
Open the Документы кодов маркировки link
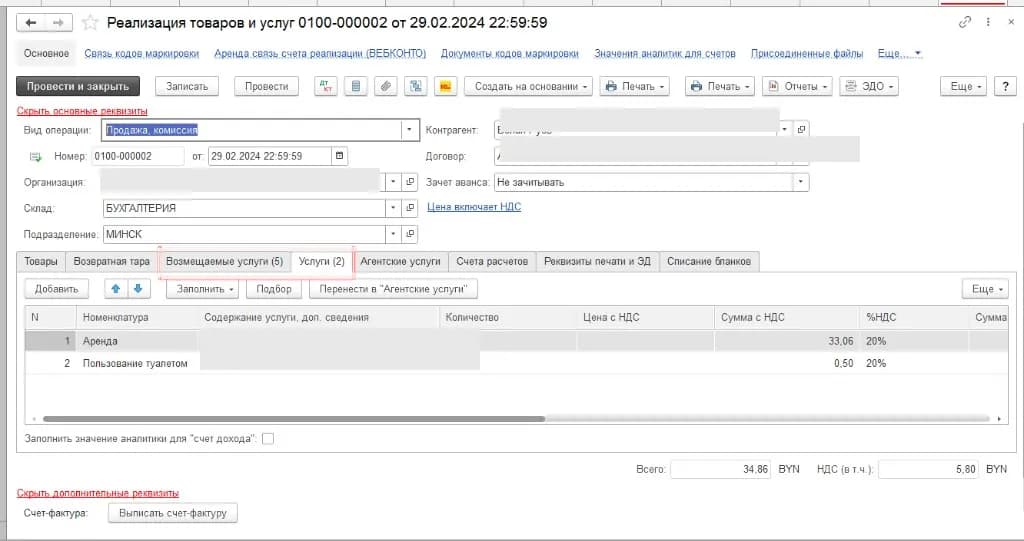[509, 54]
